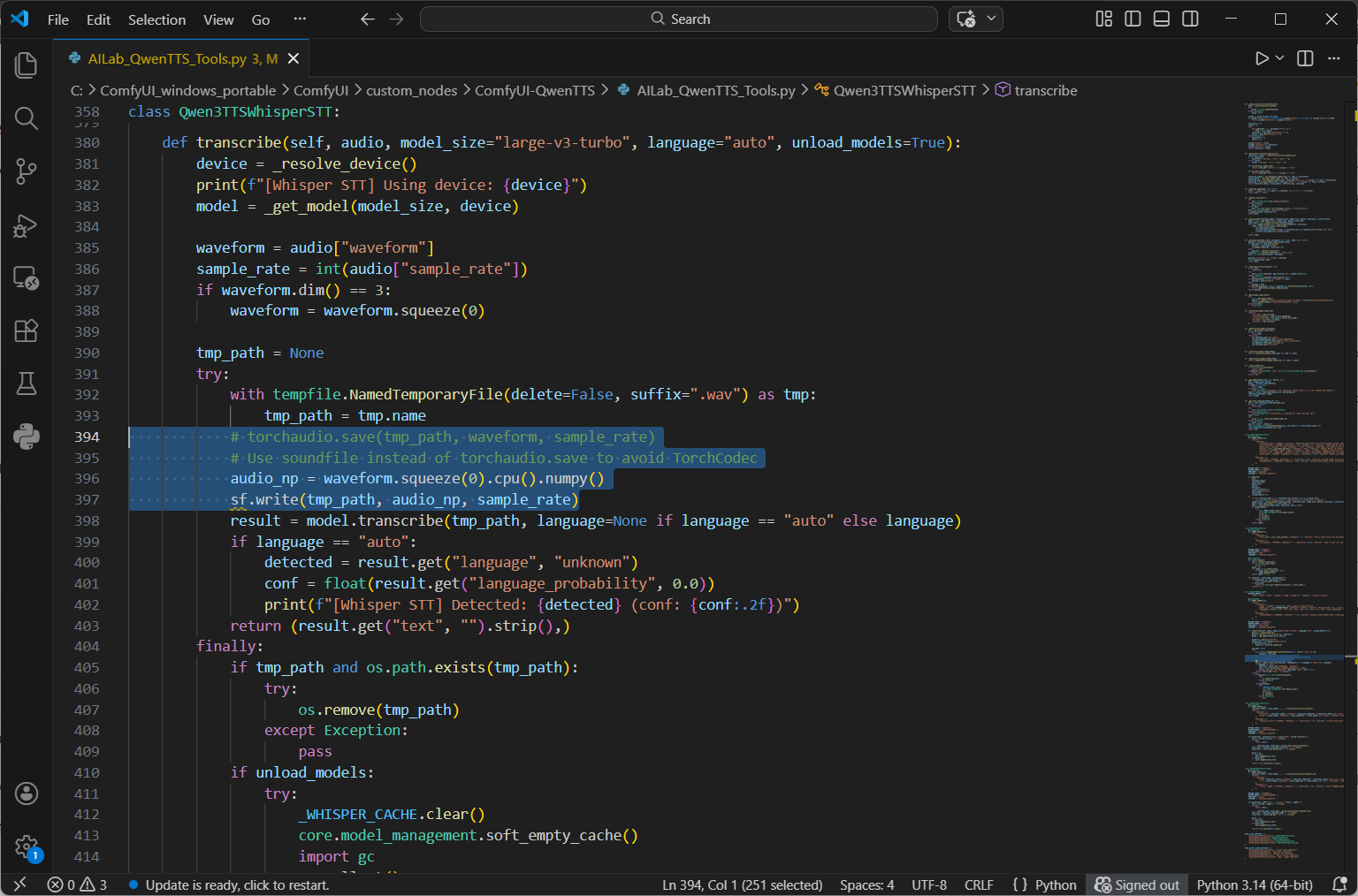
Task: Click 'Update is ready, click to restart' message
Action: pos(237,885)
